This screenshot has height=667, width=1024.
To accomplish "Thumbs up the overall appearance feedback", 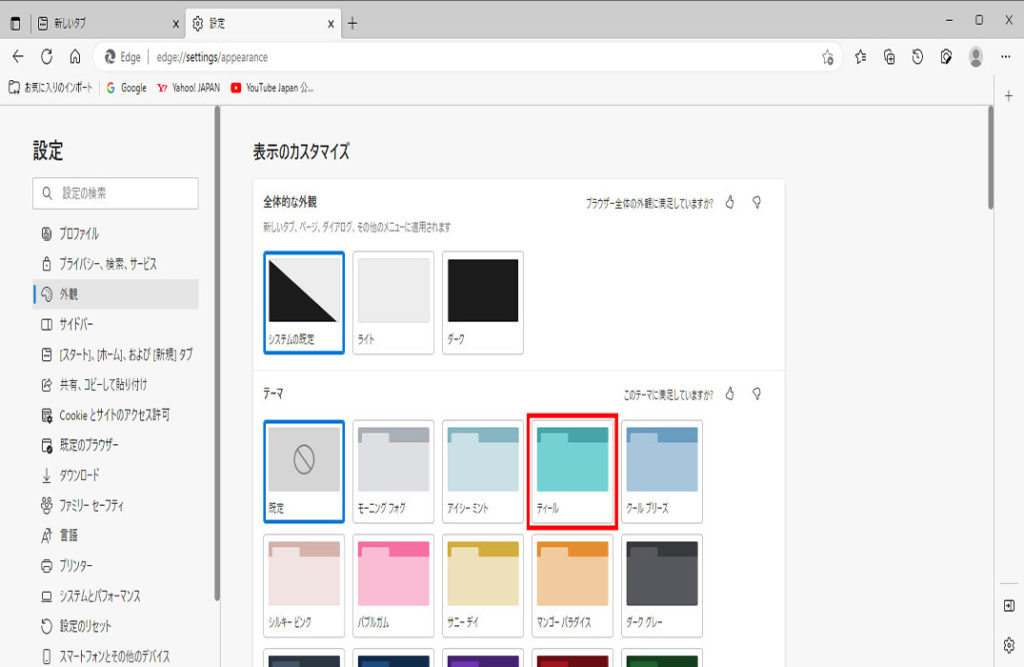I will pyautogui.click(x=730, y=202).
